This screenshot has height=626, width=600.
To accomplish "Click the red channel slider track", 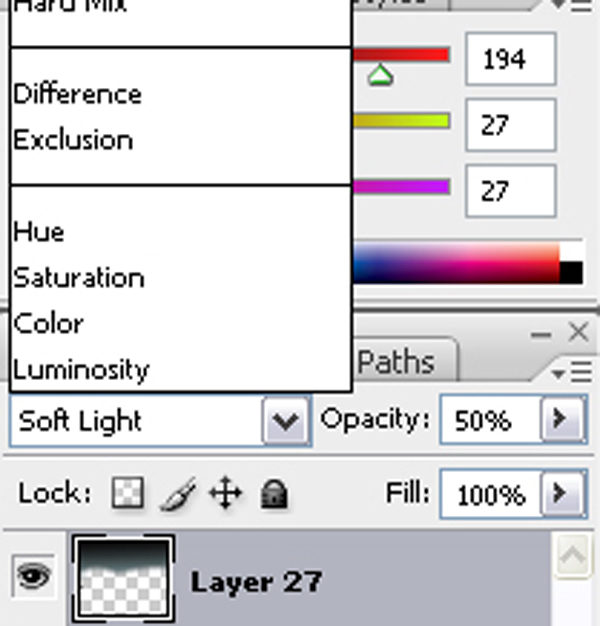I will coord(400,56).
